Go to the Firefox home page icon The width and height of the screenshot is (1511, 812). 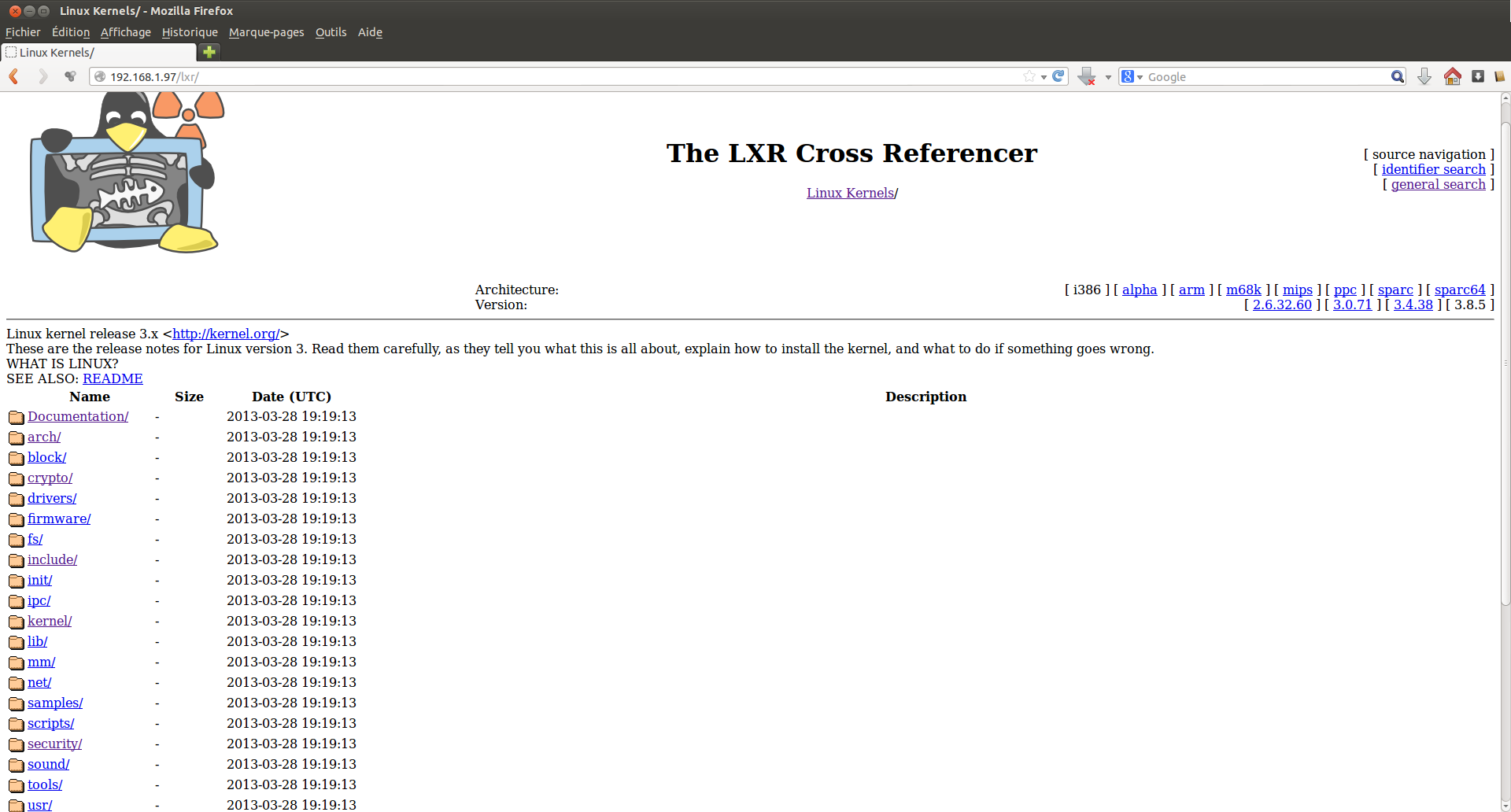click(1452, 76)
